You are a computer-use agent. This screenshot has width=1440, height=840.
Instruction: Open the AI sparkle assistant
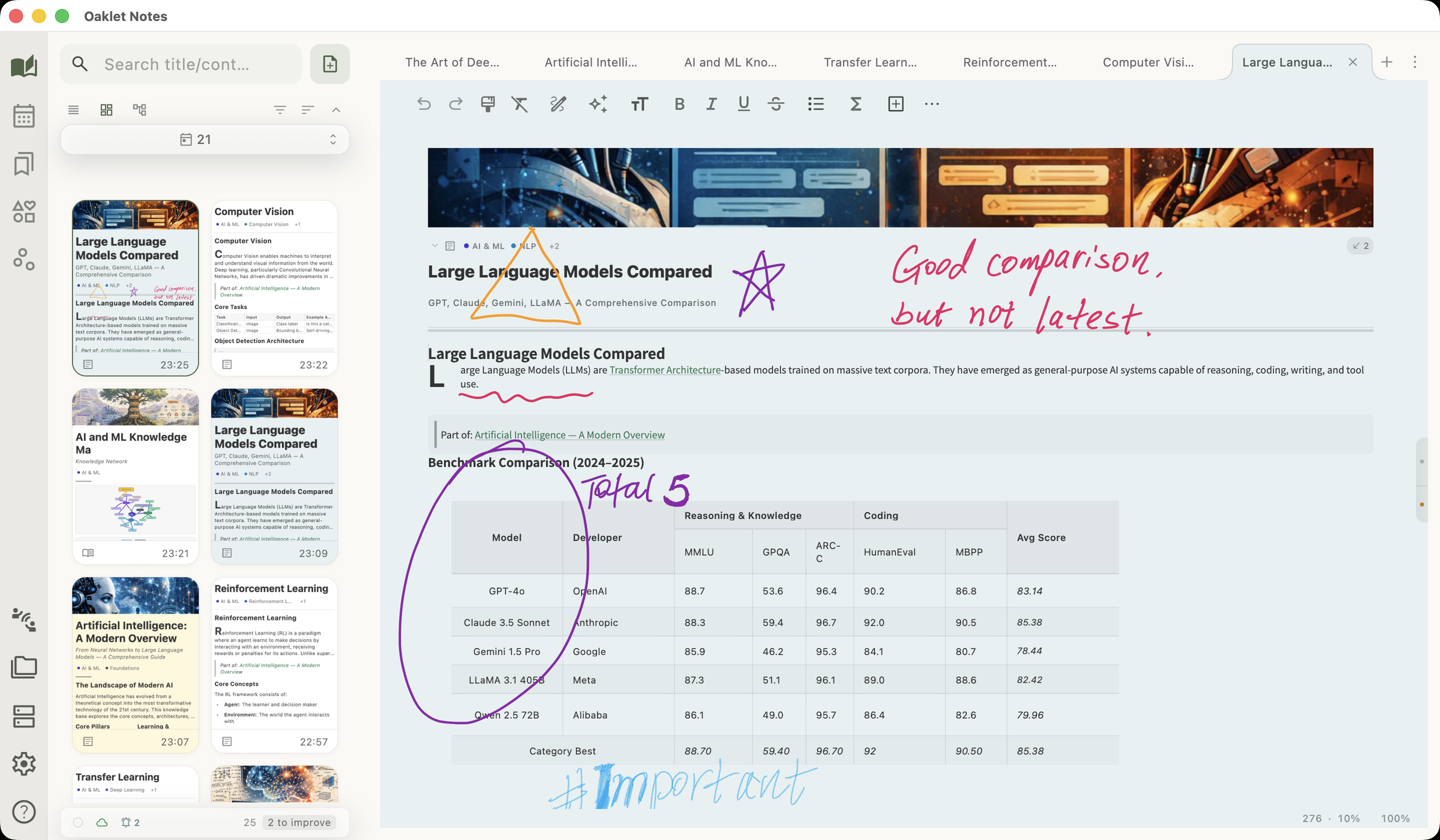pyautogui.click(x=598, y=104)
